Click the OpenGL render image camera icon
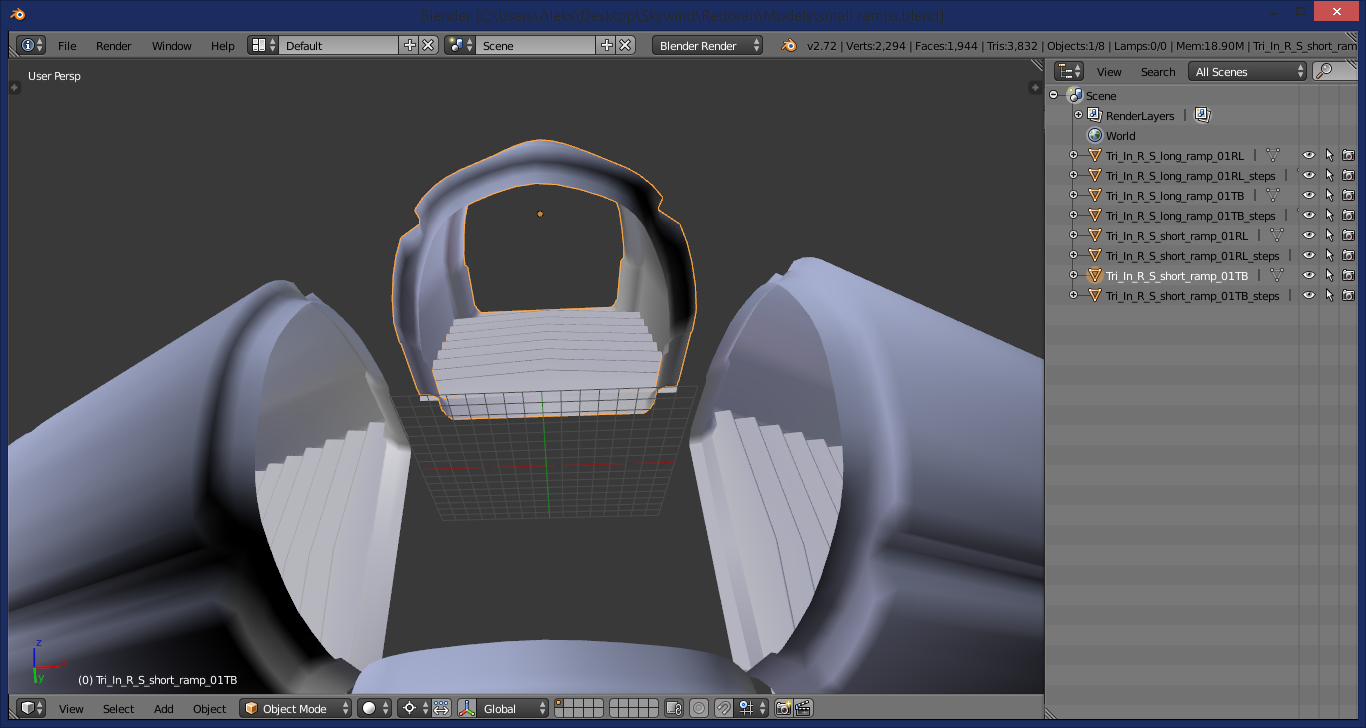 tap(783, 708)
